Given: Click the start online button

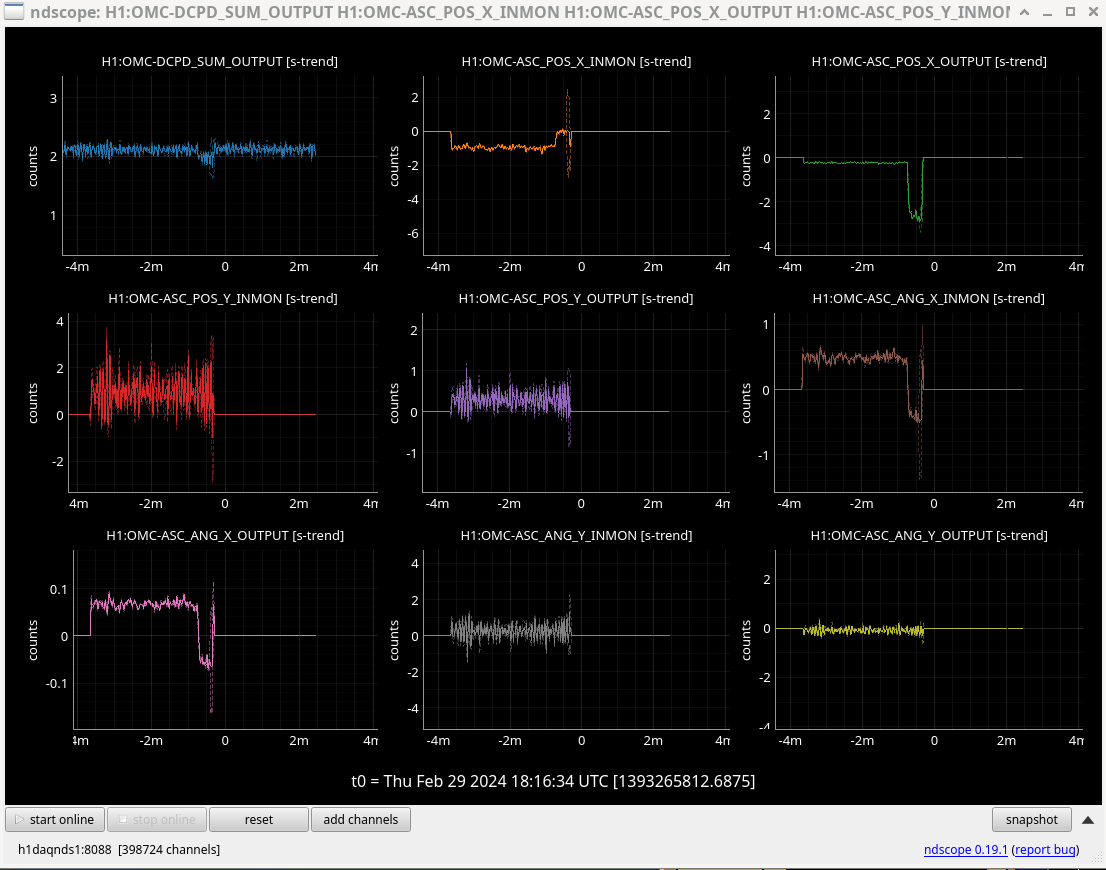Looking at the screenshot, I should 56,820.
